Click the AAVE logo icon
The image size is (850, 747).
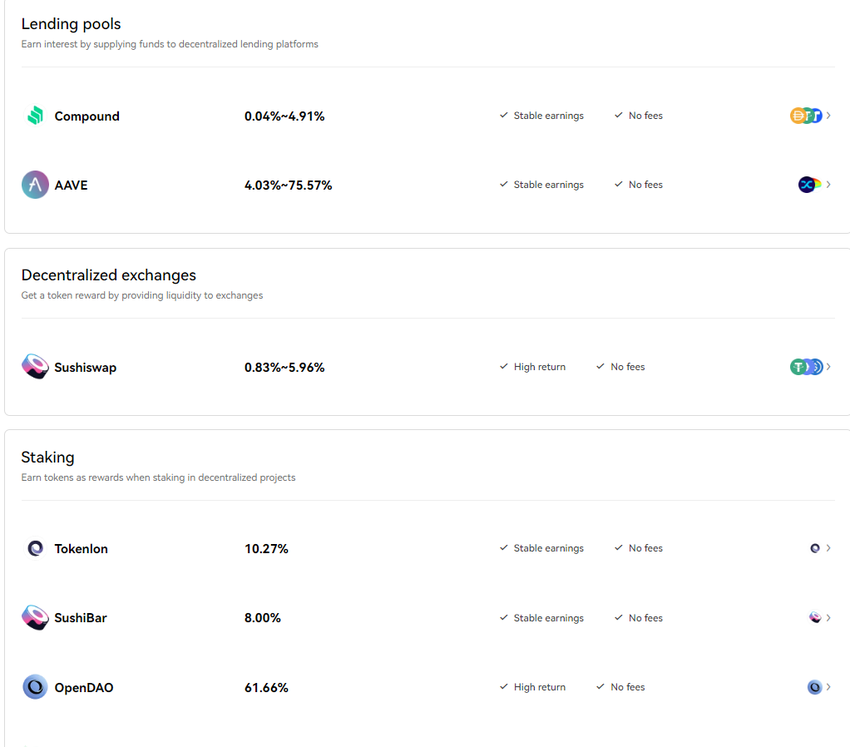35,185
